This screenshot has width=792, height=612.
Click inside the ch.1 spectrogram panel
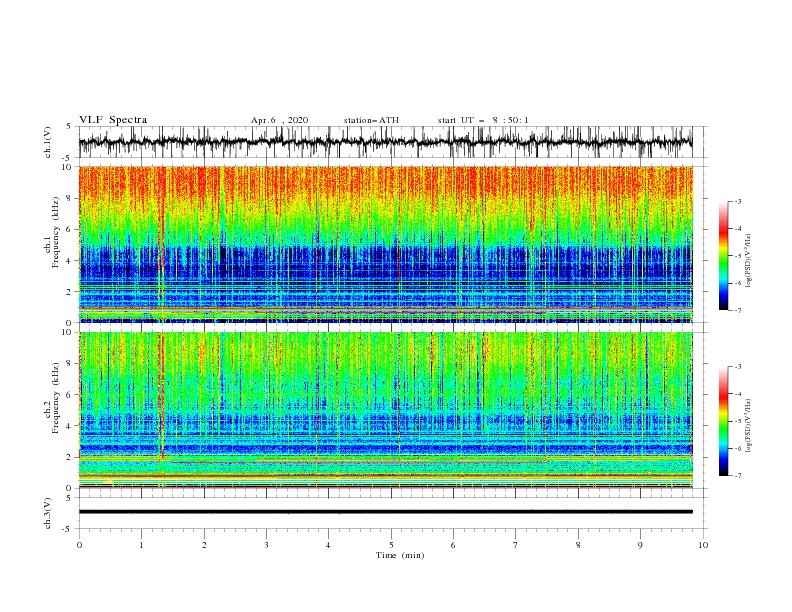(386, 244)
